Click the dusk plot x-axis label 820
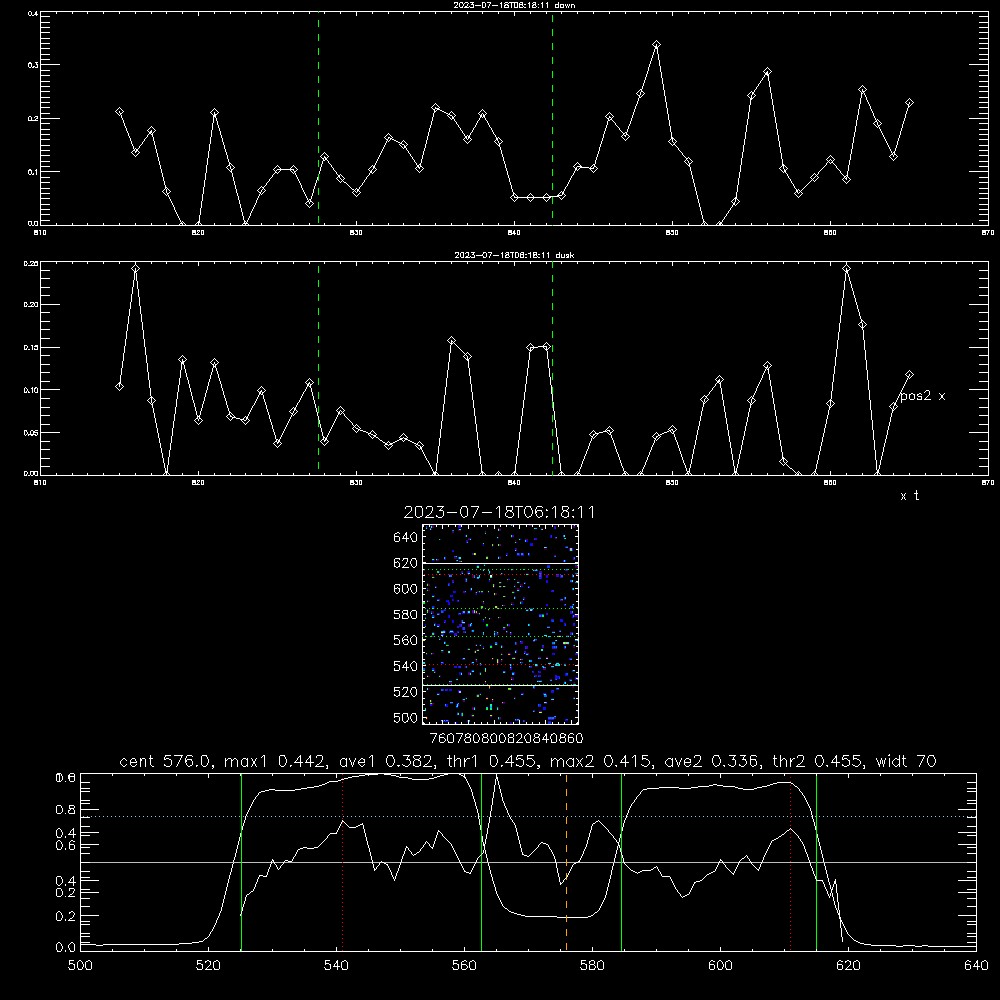This screenshot has height=1000, width=1000. 198,483
